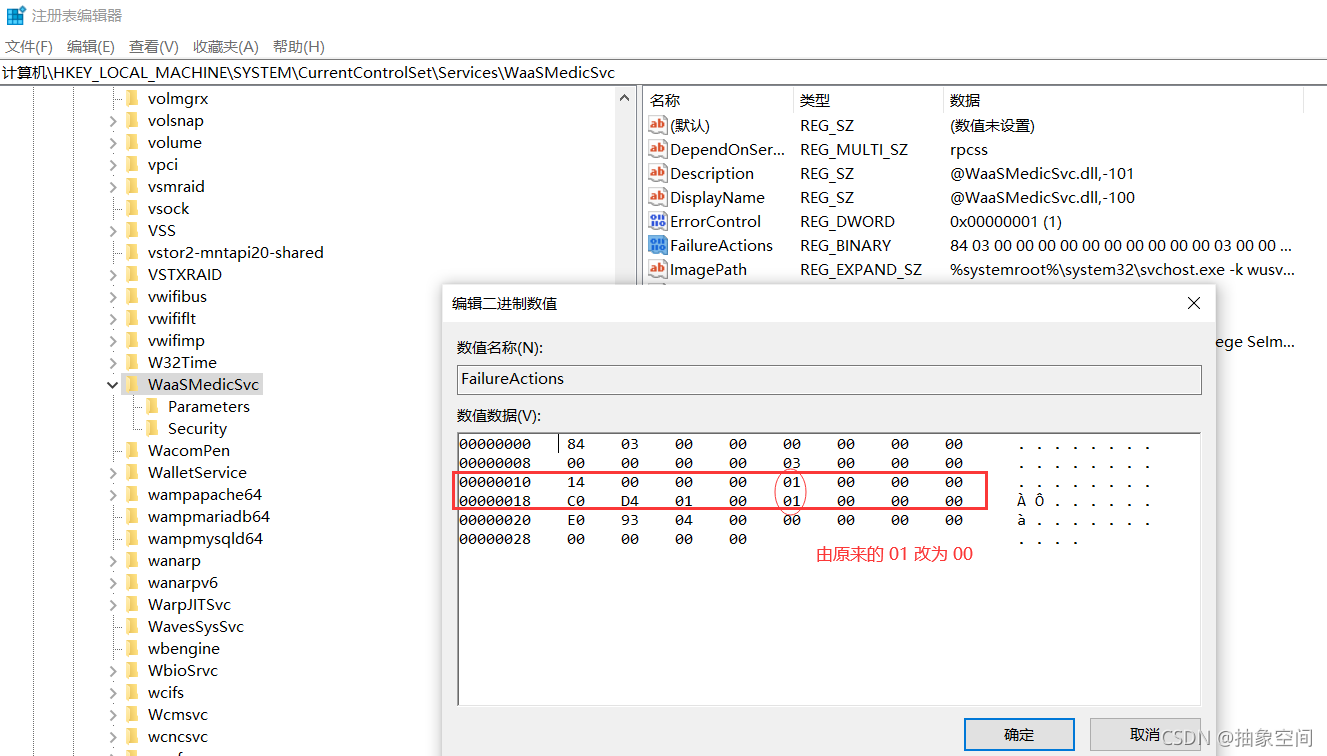Image resolution: width=1327 pixels, height=756 pixels.
Task: Click the volsnap folder icon
Action: pos(132,121)
